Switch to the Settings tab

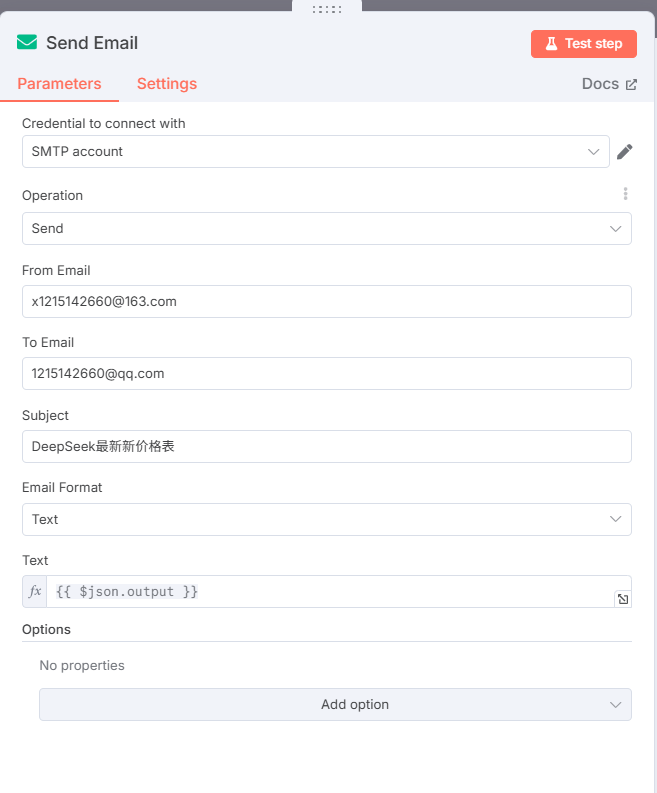(167, 84)
